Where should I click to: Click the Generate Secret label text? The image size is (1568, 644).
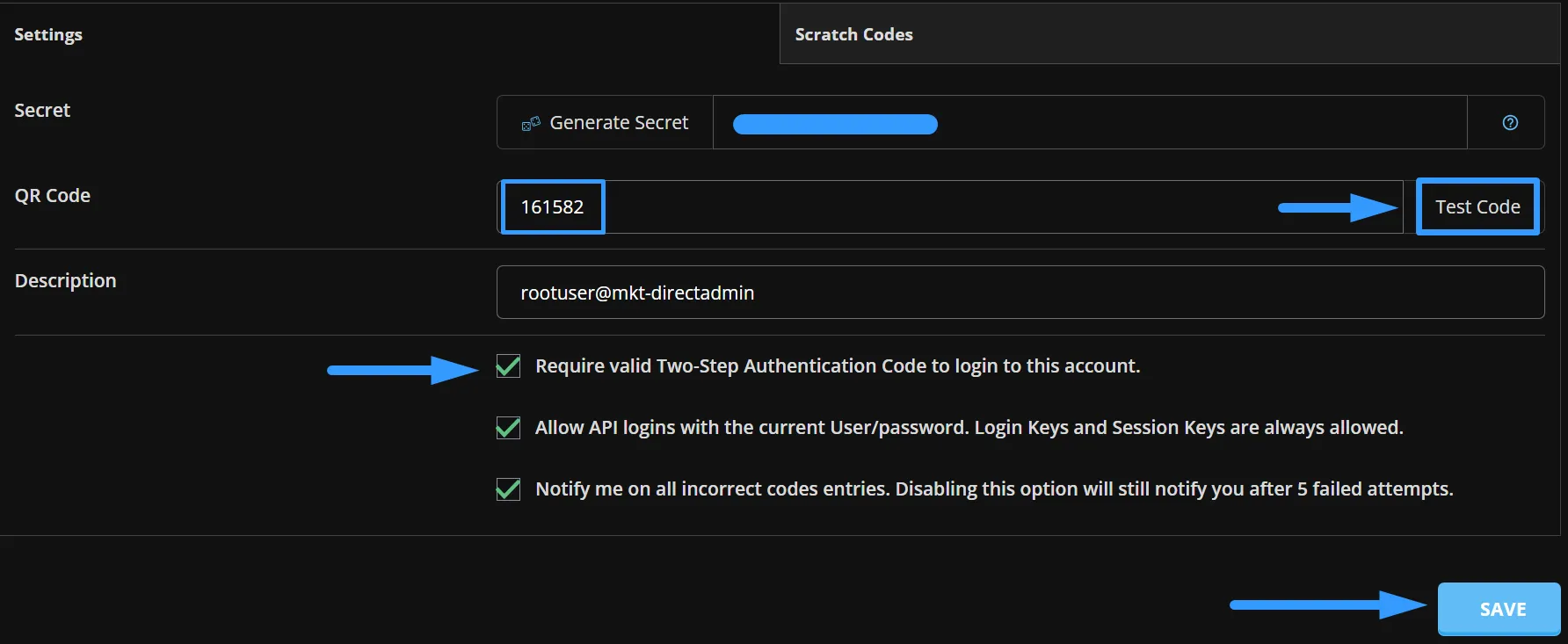pos(619,123)
